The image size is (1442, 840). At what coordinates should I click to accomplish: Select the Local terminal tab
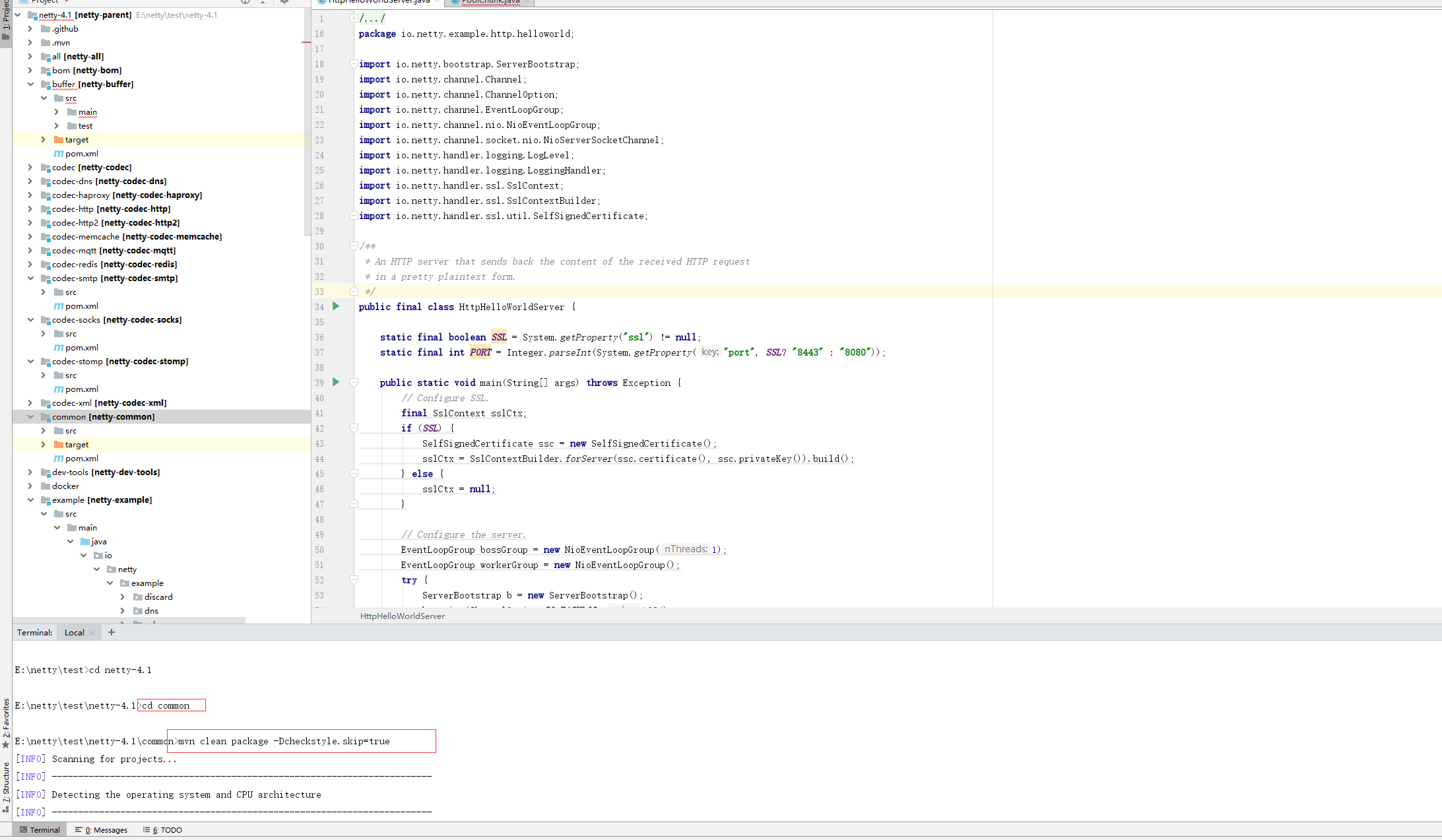(x=73, y=632)
